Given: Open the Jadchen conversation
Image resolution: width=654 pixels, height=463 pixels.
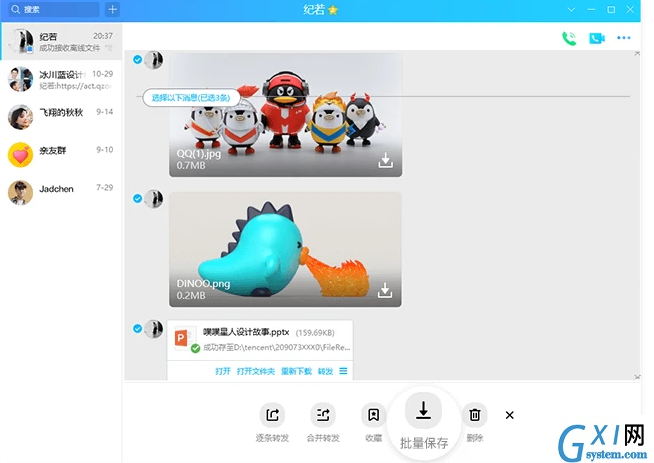Looking at the screenshot, I should (x=61, y=193).
